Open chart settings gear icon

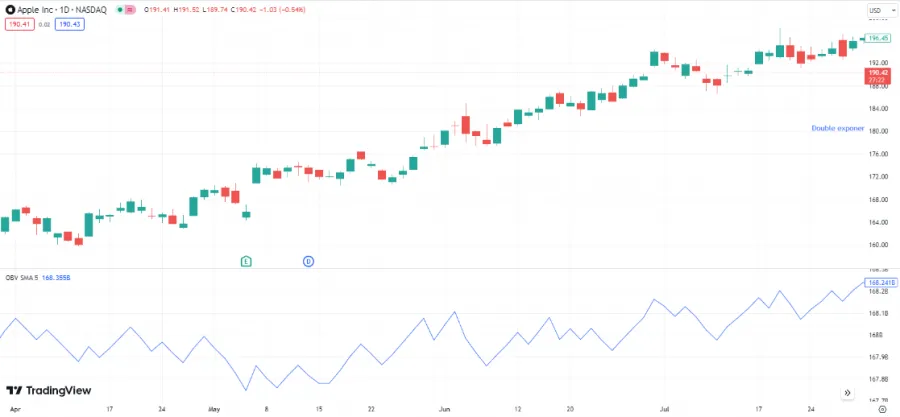880,408
